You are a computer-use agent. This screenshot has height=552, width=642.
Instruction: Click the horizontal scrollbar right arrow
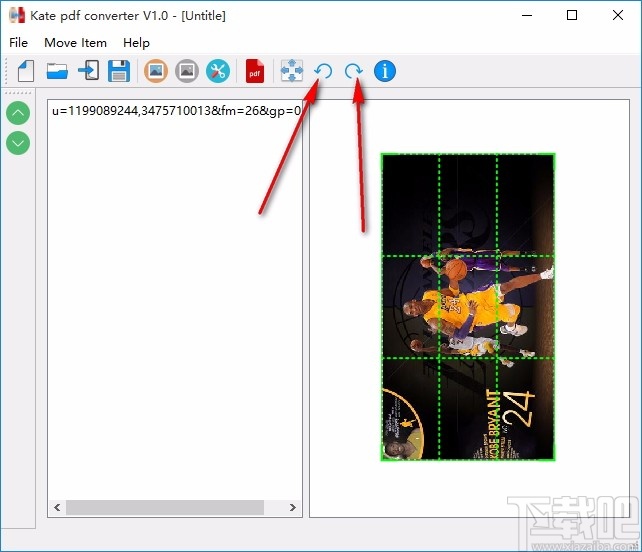pyautogui.click(x=292, y=507)
